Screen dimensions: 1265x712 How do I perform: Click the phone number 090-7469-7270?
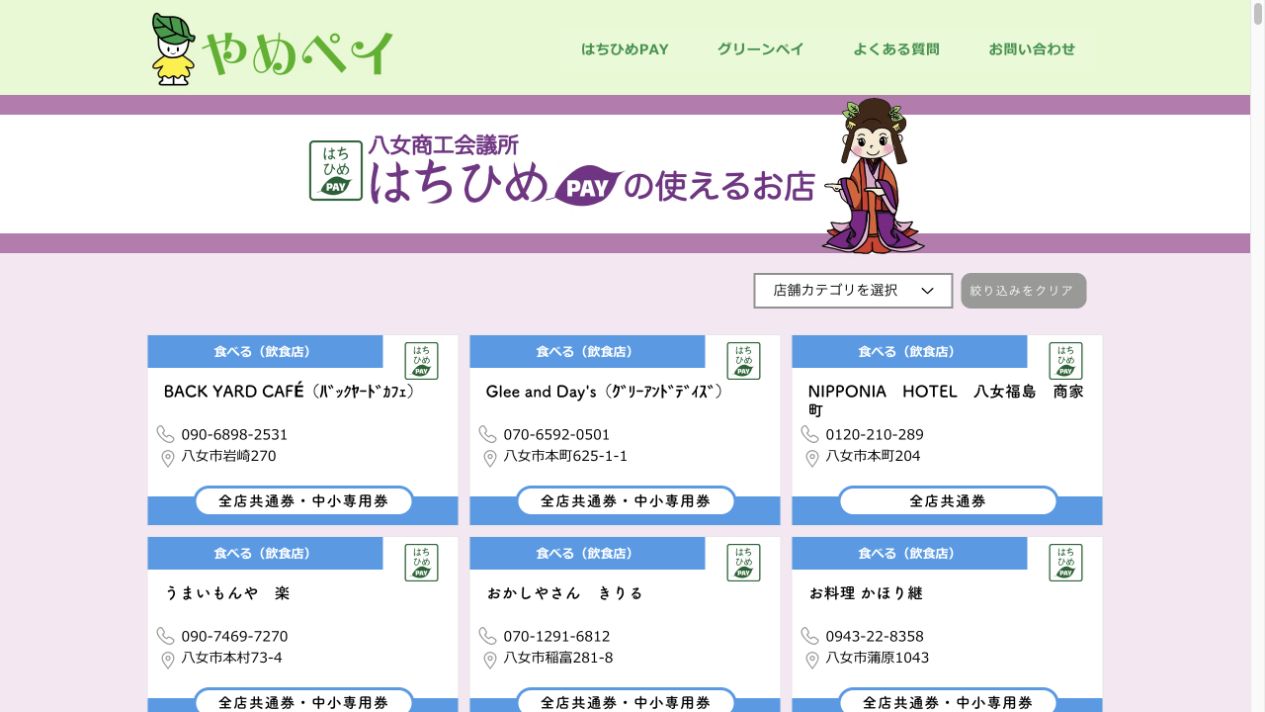[x=234, y=637]
